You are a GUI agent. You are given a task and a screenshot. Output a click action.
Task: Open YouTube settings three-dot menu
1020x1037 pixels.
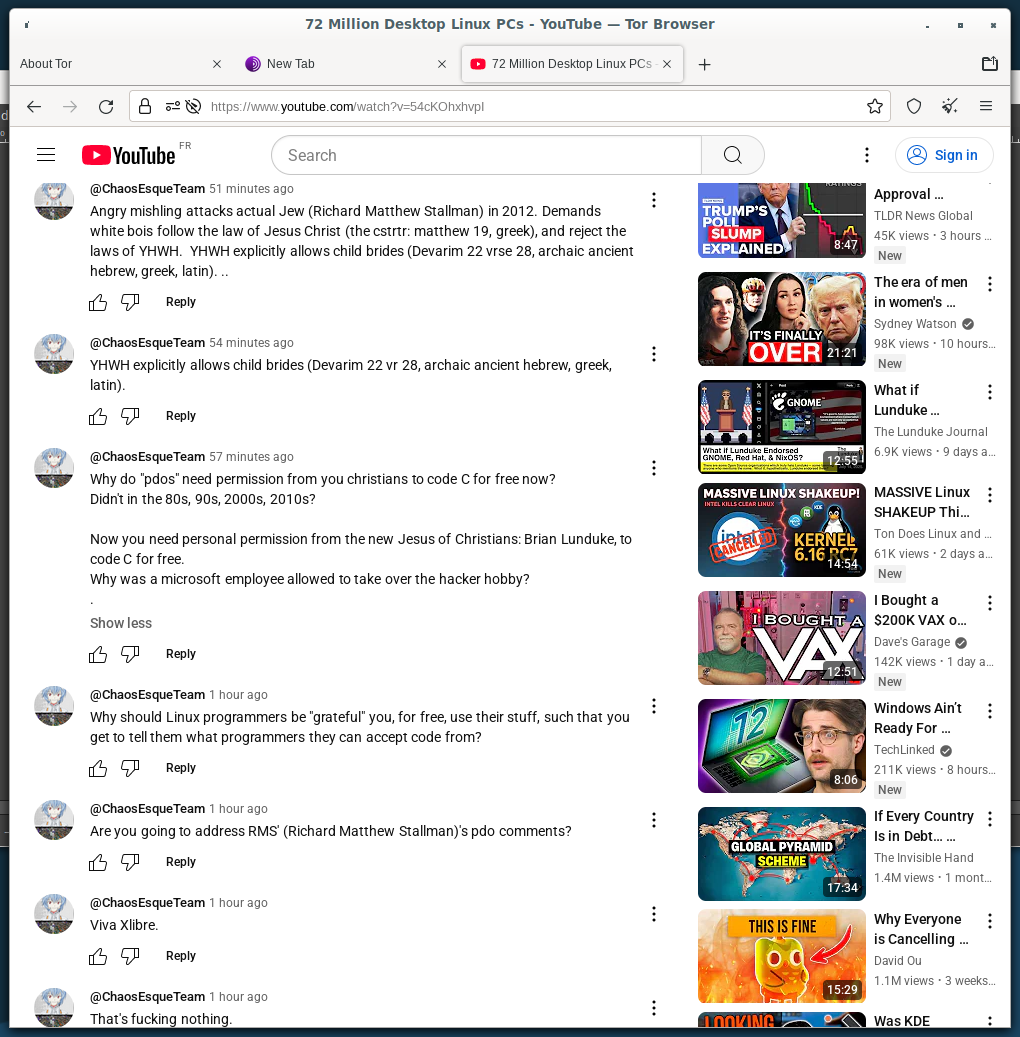coord(867,155)
